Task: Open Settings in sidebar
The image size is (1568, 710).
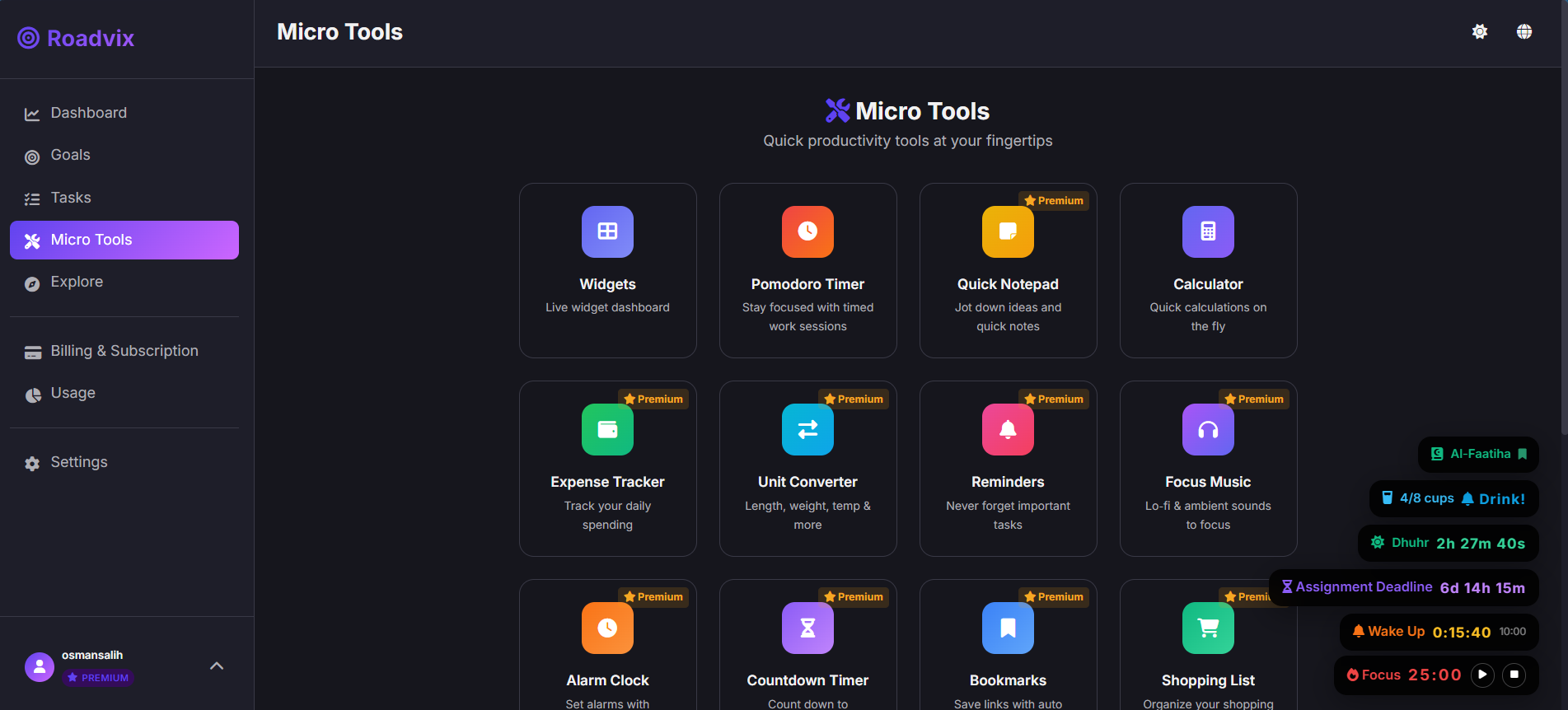Action: click(x=124, y=462)
